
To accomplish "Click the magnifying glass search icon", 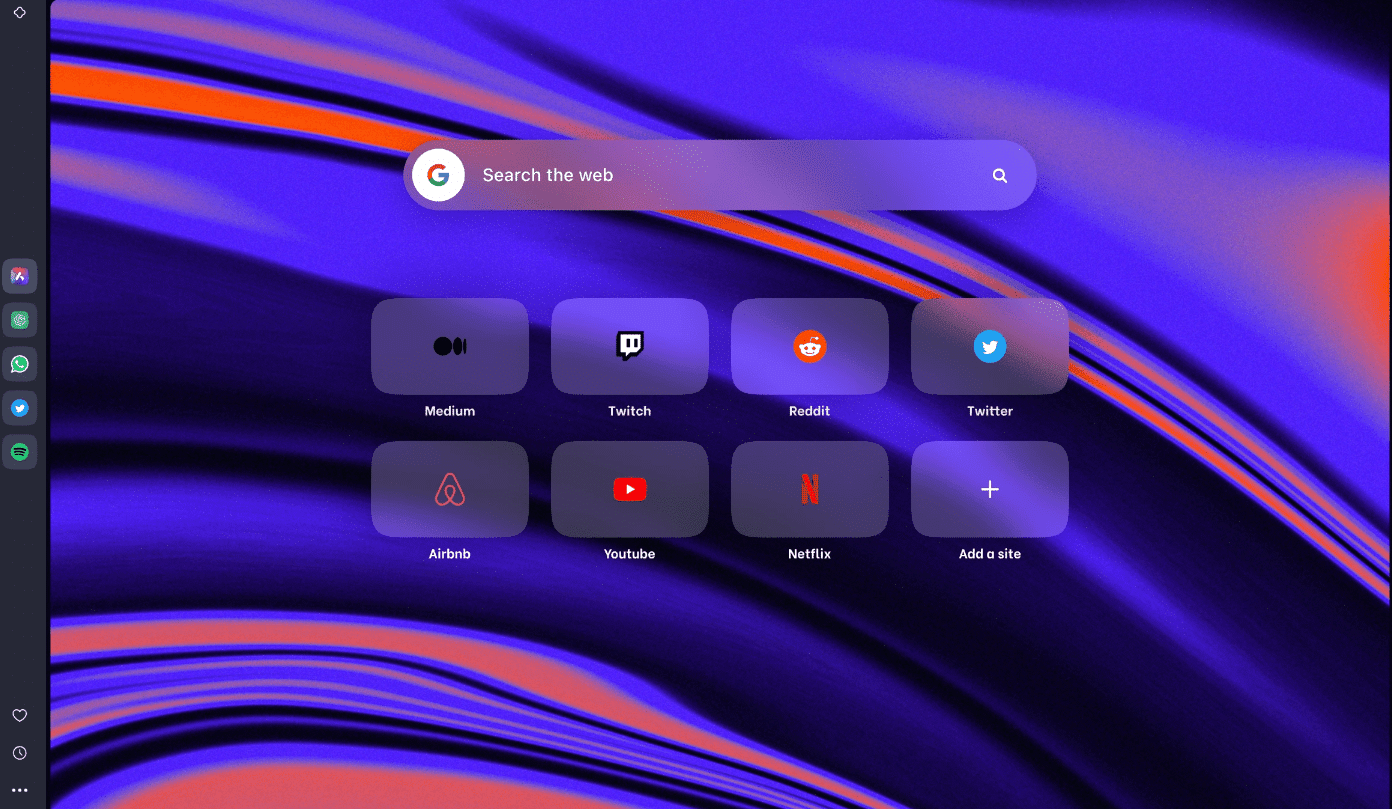I will pos(999,175).
